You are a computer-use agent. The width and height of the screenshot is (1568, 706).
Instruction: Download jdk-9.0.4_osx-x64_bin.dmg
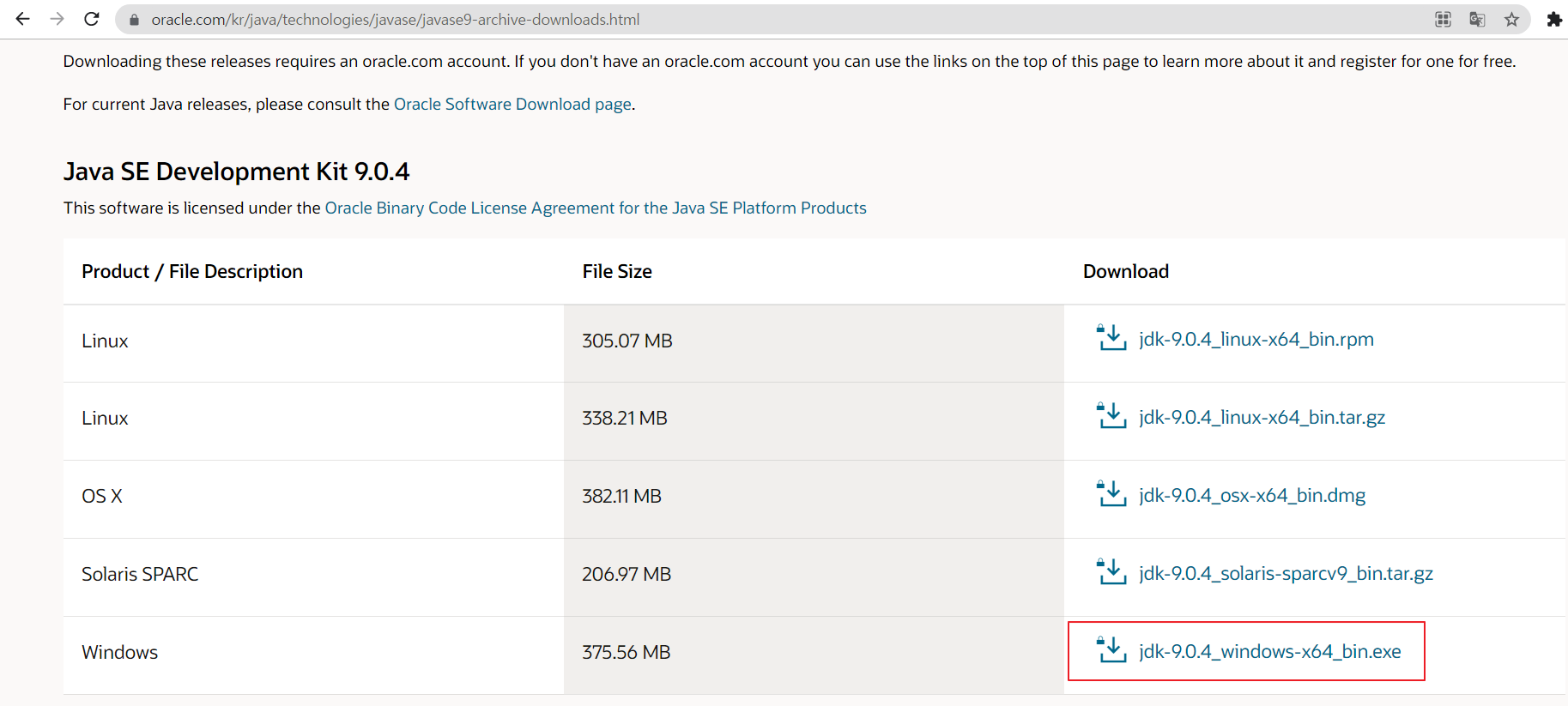coord(1252,495)
